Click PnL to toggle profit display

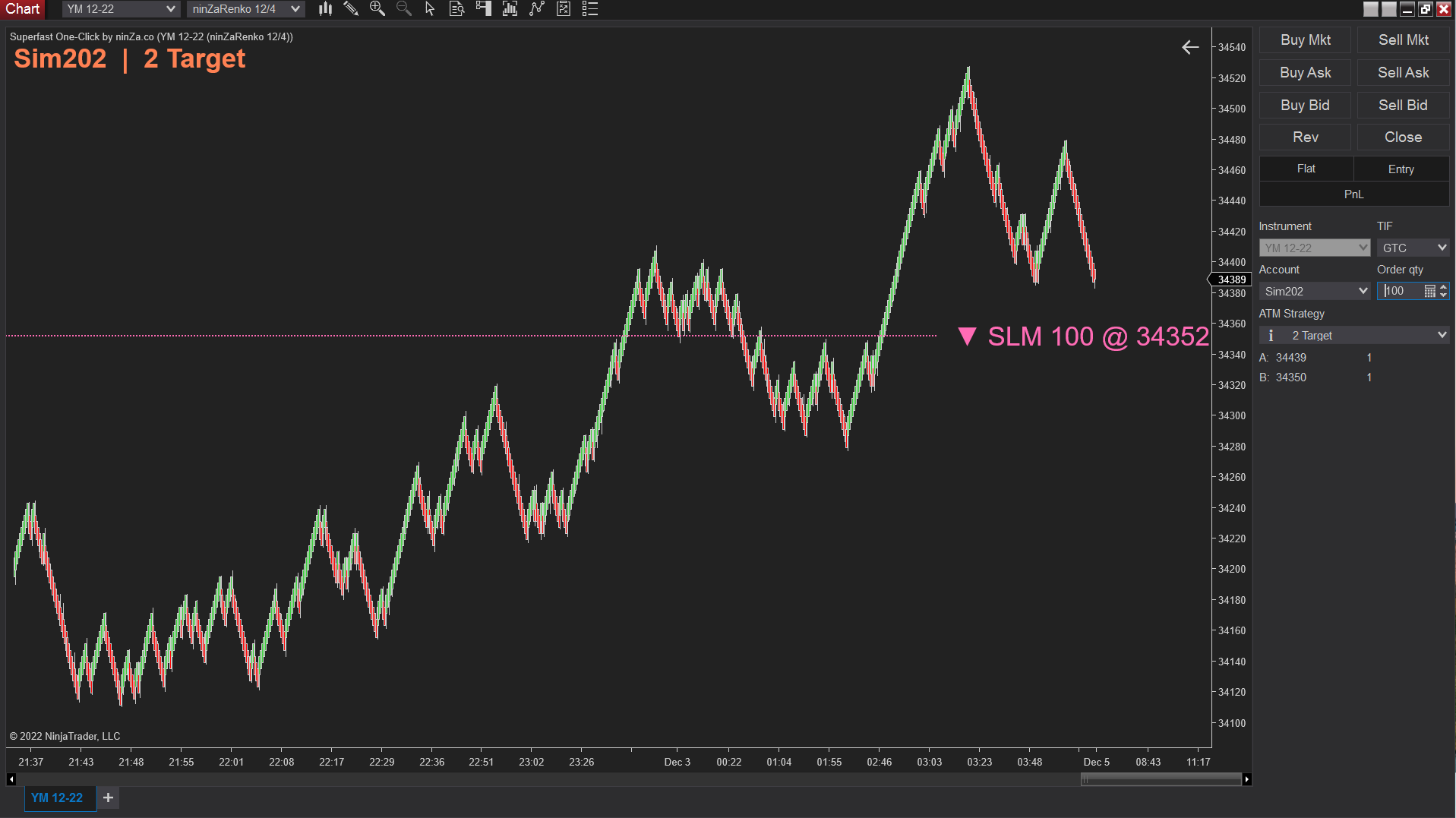[x=1353, y=194]
